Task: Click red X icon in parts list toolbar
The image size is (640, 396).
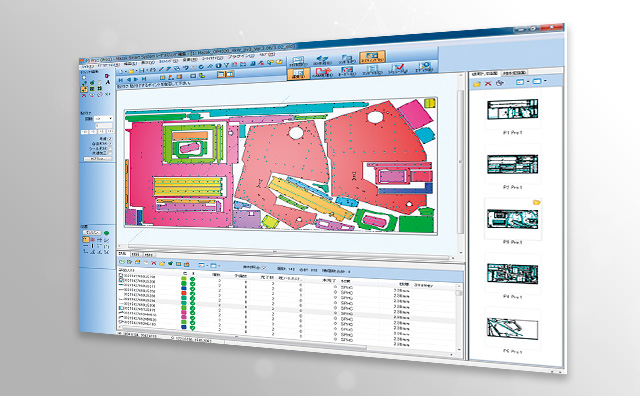Action: coord(154,263)
